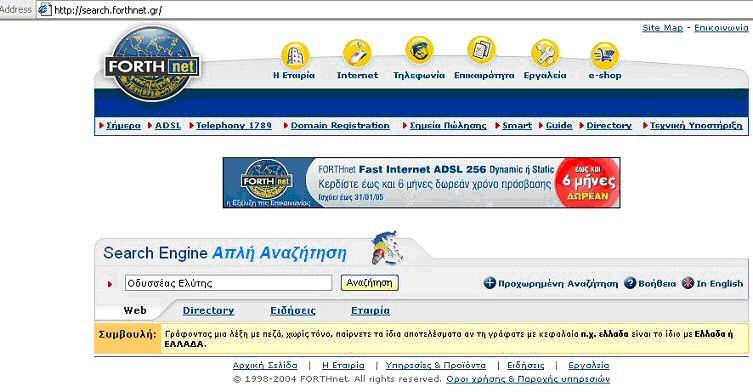Click the search box containing Οδυσσέας Ελύτης
Image resolution: width=753 pixels, height=392 pixels.
[x=228, y=283]
